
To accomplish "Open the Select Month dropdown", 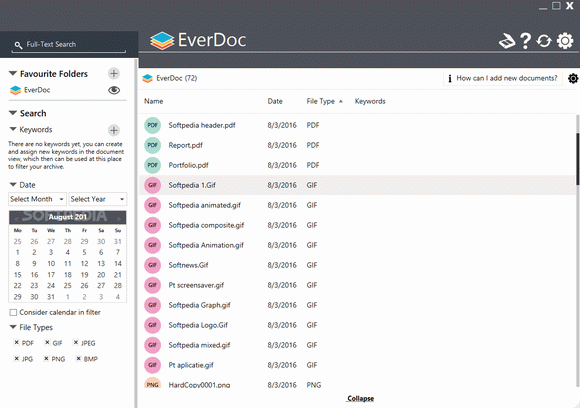I will pos(37,199).
